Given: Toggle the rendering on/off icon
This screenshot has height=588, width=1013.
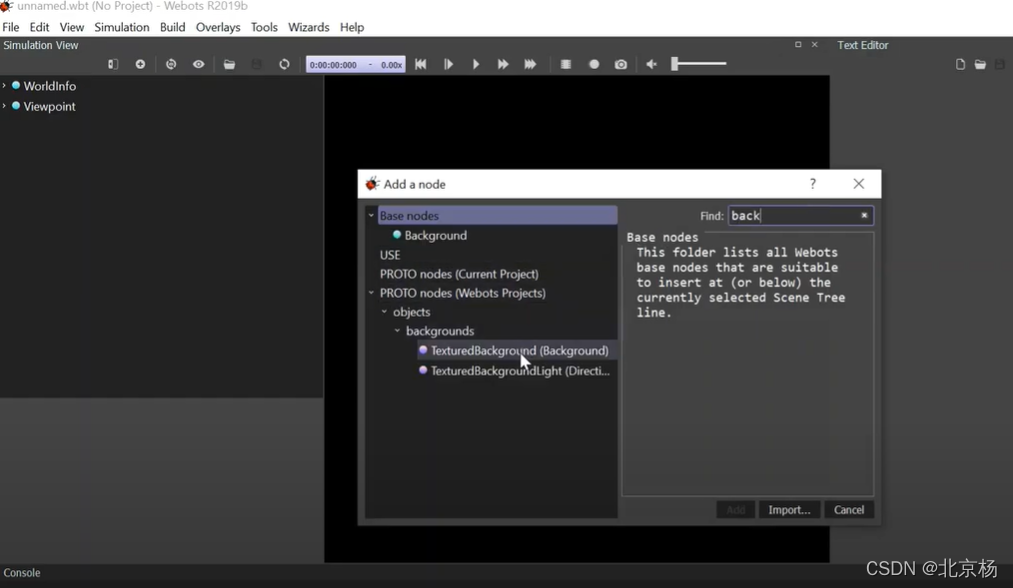Looking at the screenshot, I should pos(566,64).
